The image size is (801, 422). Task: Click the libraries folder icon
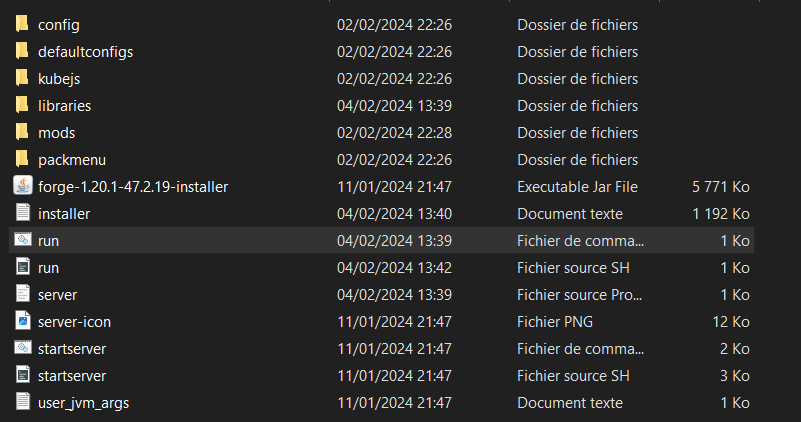(22, 105)
